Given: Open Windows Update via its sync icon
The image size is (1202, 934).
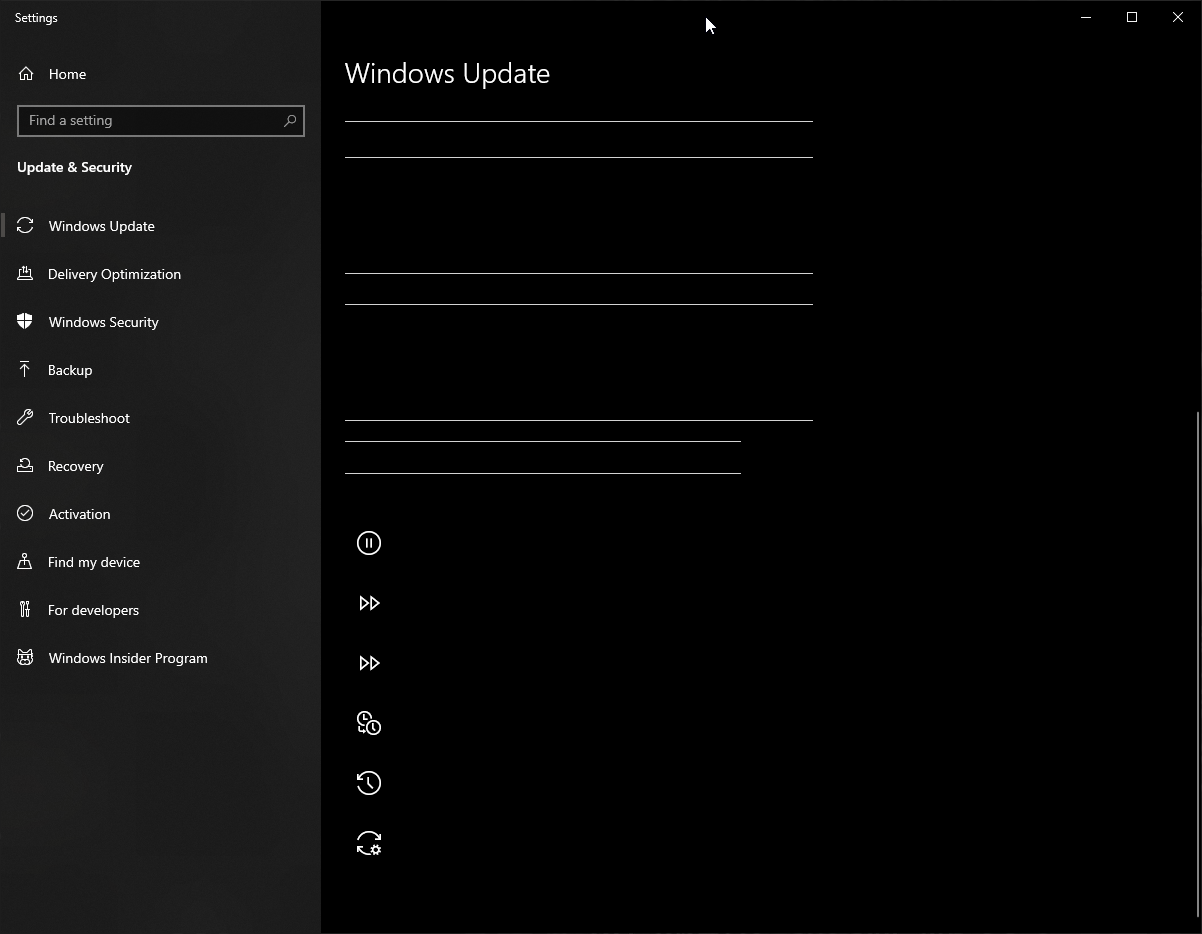Looking at the screenshot, I should coord(25,226).
